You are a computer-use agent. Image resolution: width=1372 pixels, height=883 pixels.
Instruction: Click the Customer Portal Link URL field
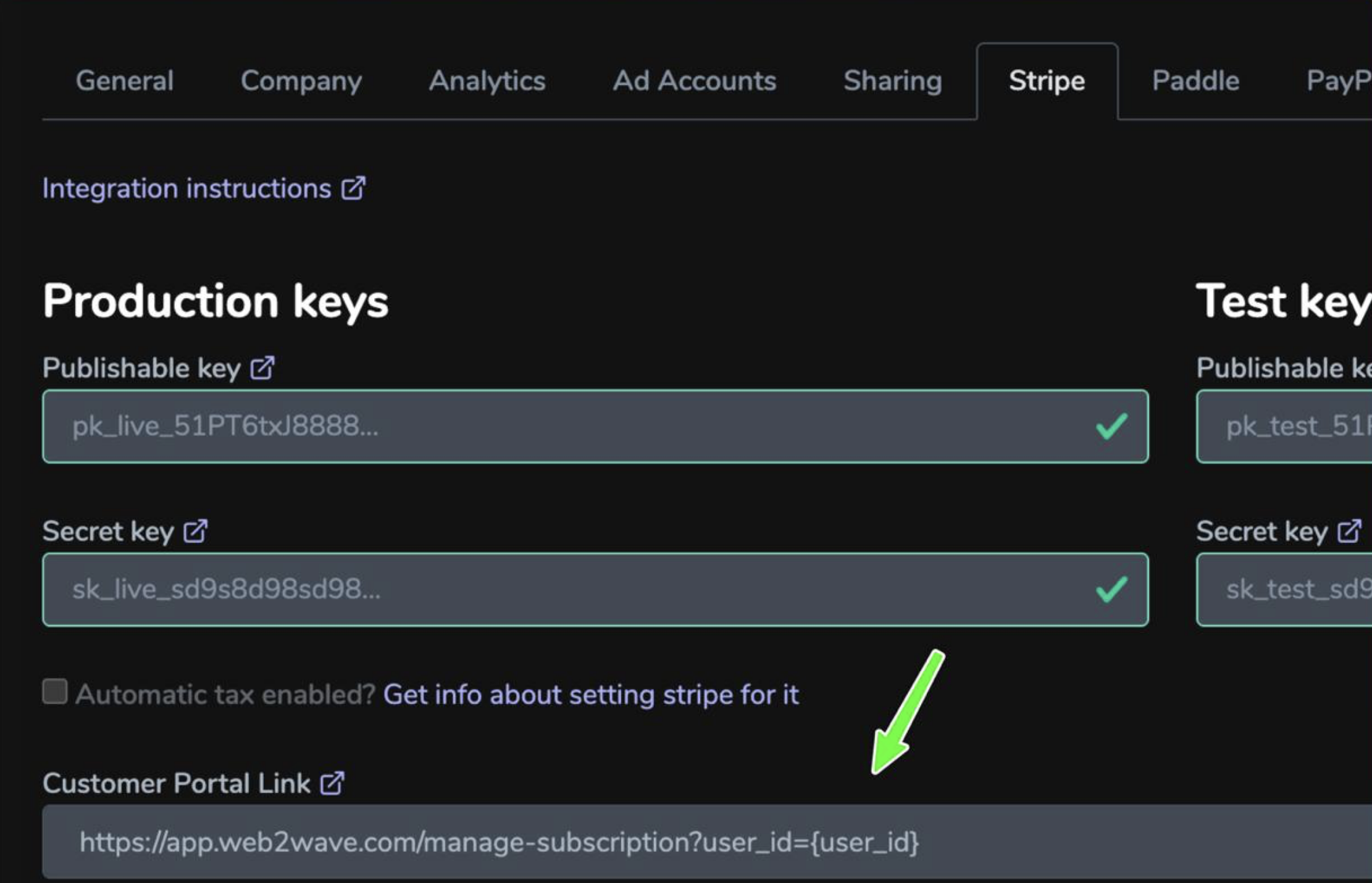coord(707,842)
